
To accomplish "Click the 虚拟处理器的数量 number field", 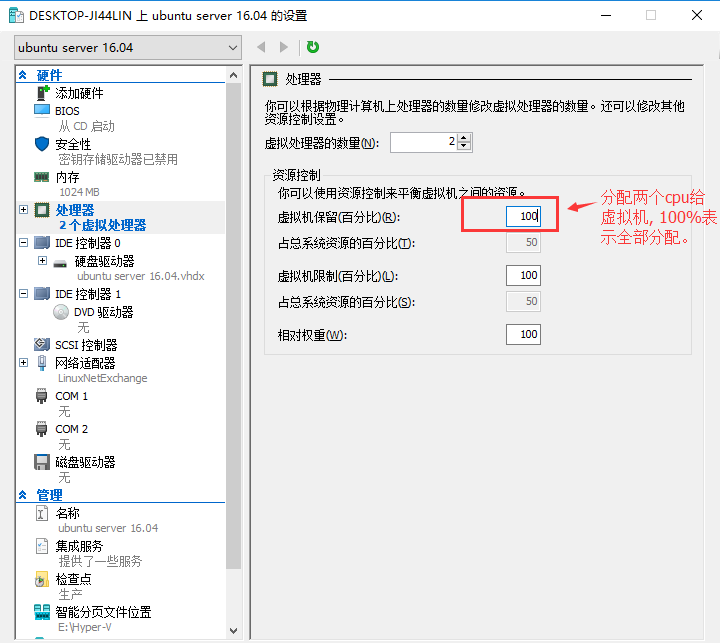I will (423, 142).
